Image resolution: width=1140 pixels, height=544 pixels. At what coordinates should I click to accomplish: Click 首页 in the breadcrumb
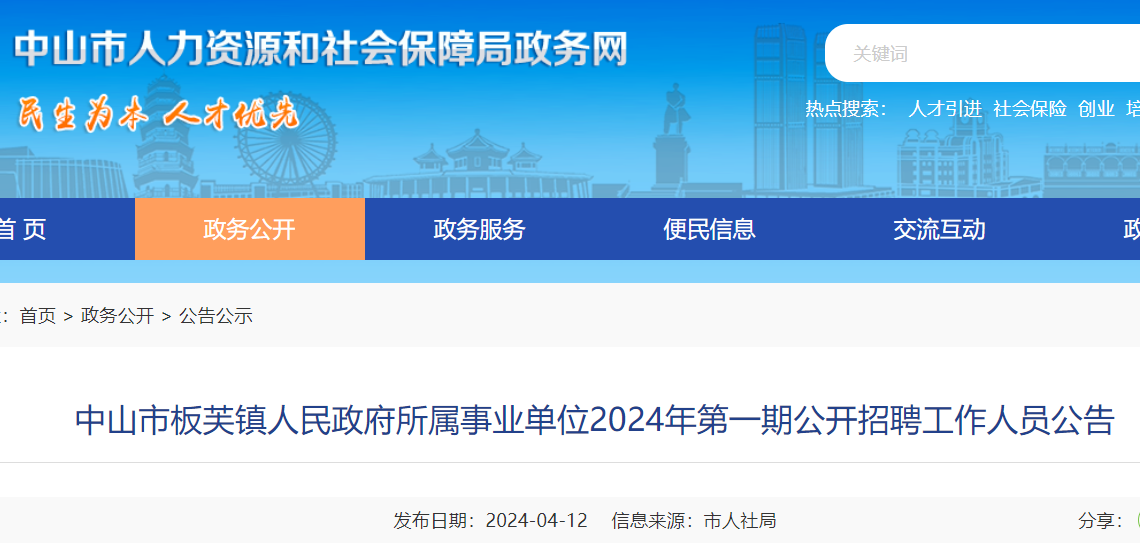click(x=38, y=316)
